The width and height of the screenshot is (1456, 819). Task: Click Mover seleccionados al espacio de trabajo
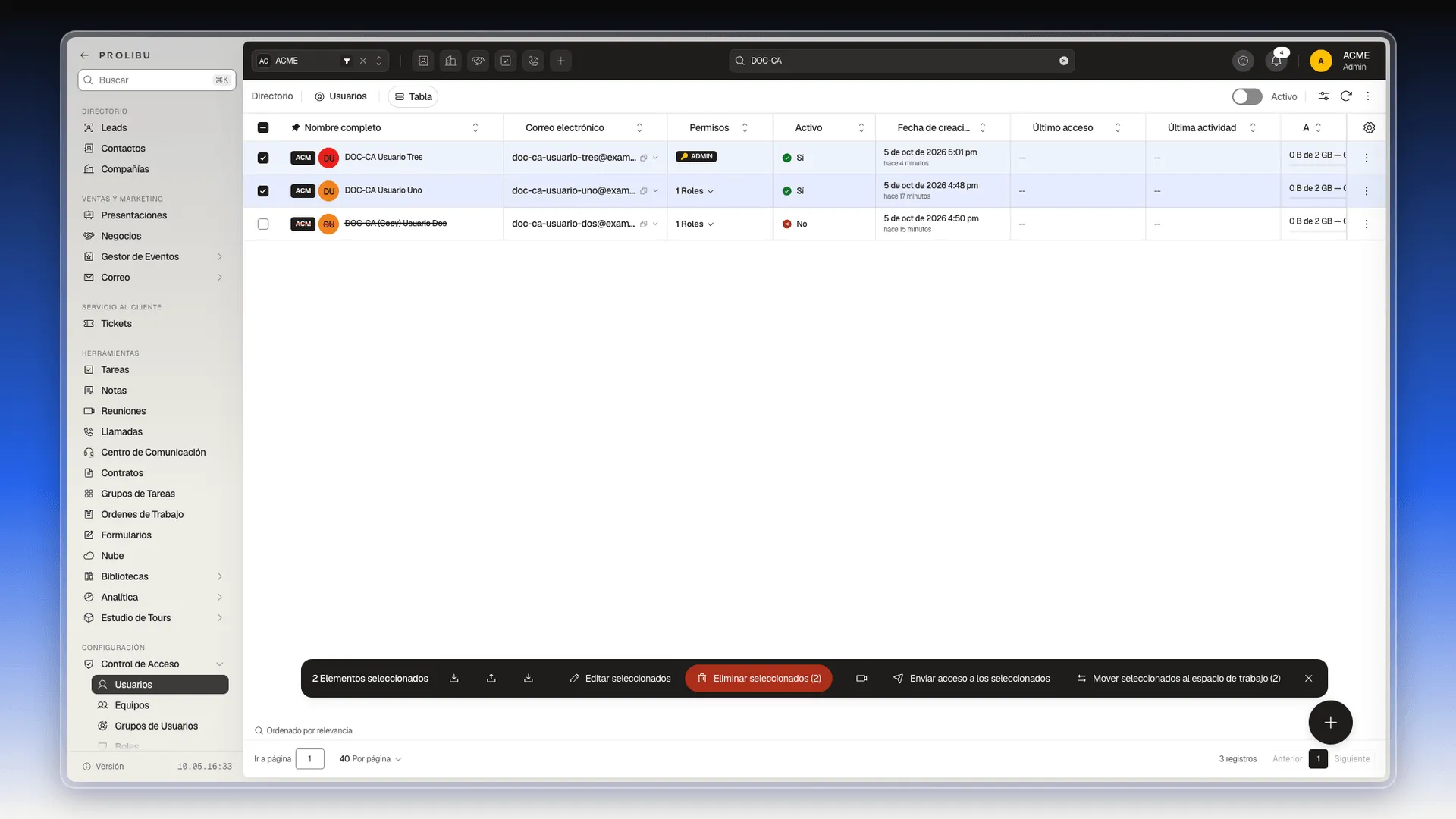click(1179, 678)
